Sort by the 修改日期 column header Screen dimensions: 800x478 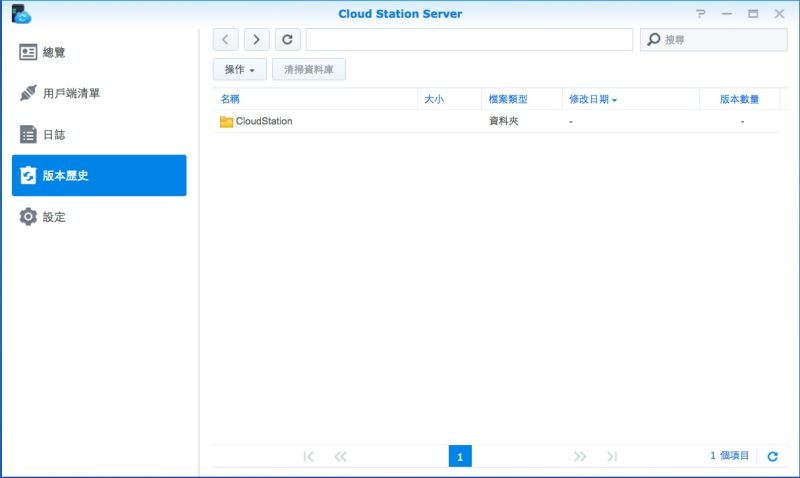click(592, 99)
